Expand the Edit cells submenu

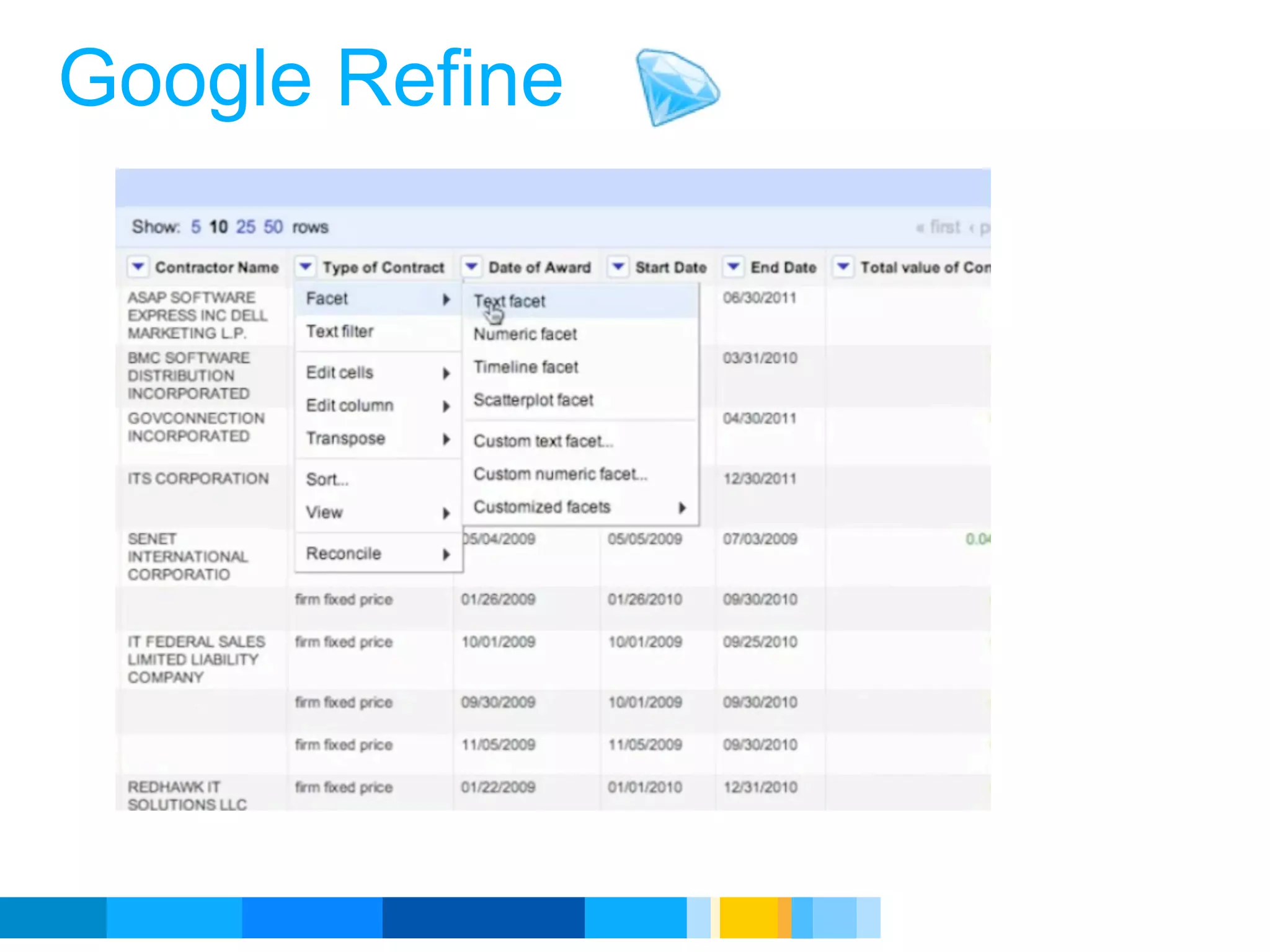pyautogui.click(x=378, y=372)
